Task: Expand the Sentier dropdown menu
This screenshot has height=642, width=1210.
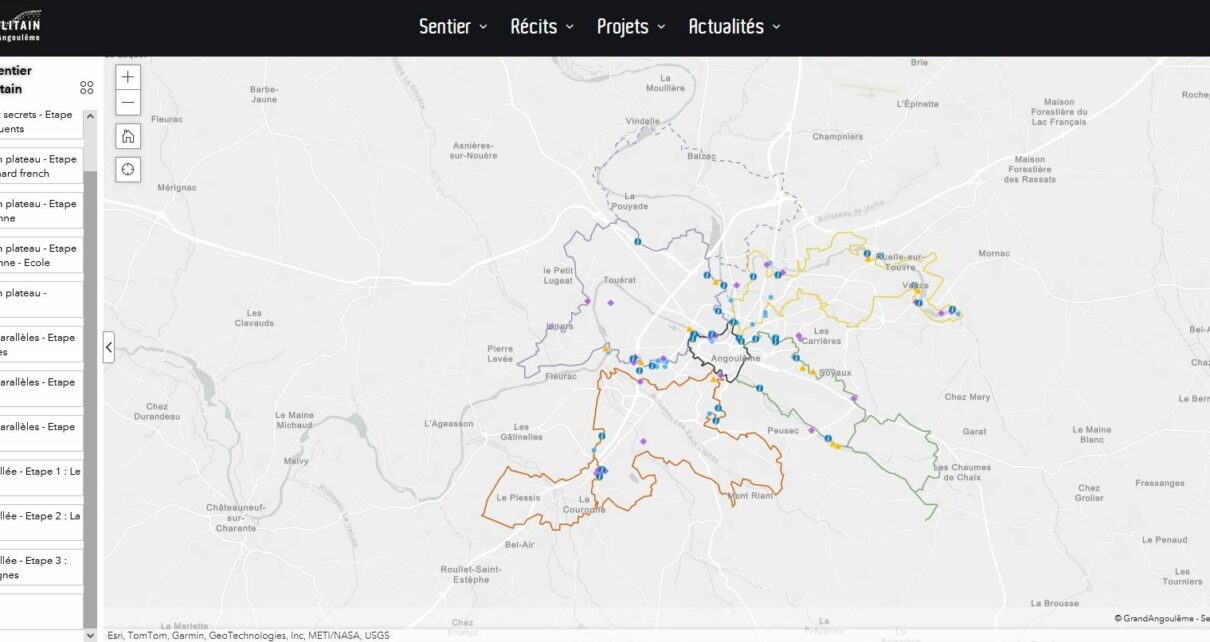Action: tap(453, 27)
